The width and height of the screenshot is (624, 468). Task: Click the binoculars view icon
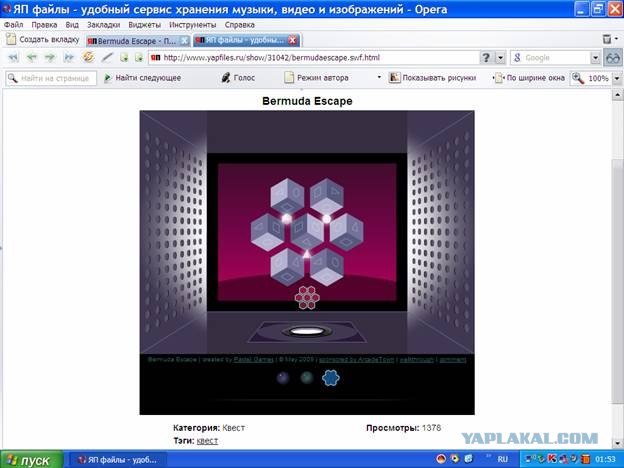(x=613, y=58)
